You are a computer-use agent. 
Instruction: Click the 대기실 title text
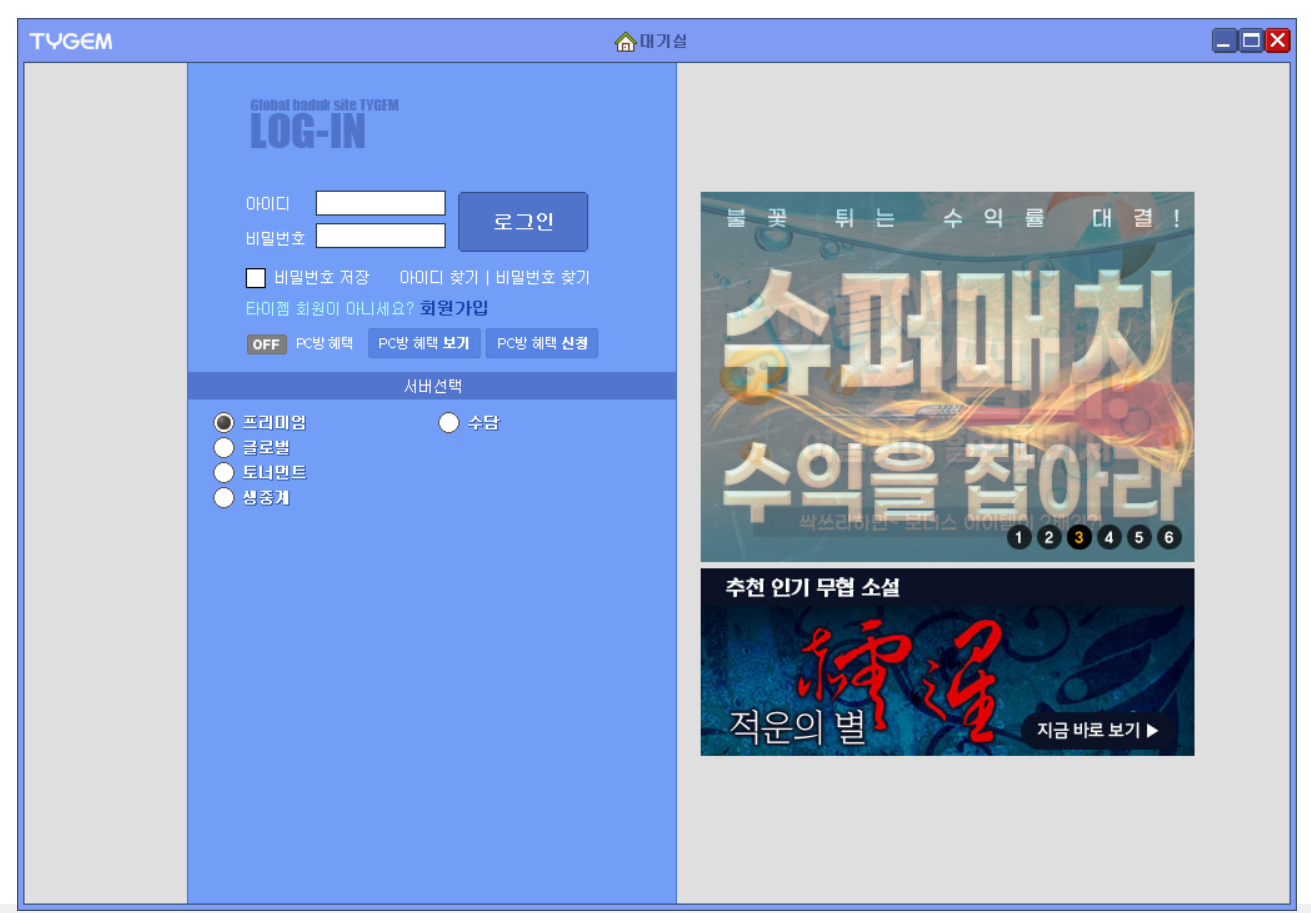(x=663, y=42)
